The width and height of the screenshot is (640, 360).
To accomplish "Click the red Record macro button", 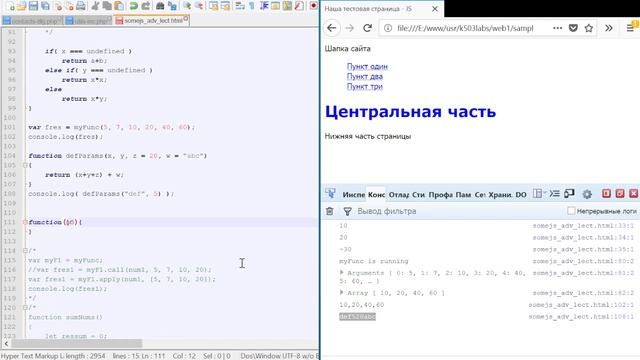I will (x=313, y=6).
